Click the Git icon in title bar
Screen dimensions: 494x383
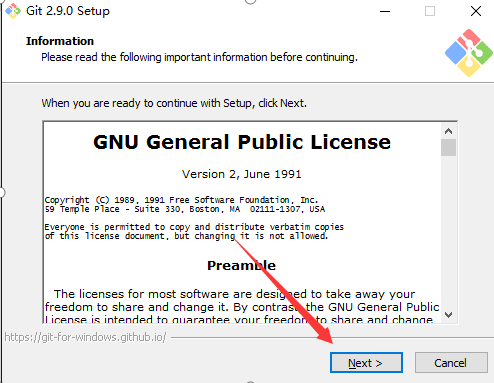pos(13,11)
